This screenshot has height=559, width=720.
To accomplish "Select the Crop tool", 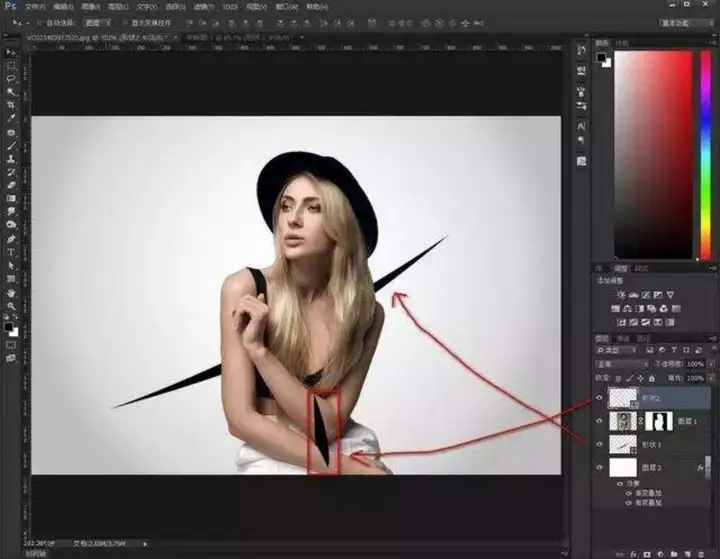I will pos(11,105).
